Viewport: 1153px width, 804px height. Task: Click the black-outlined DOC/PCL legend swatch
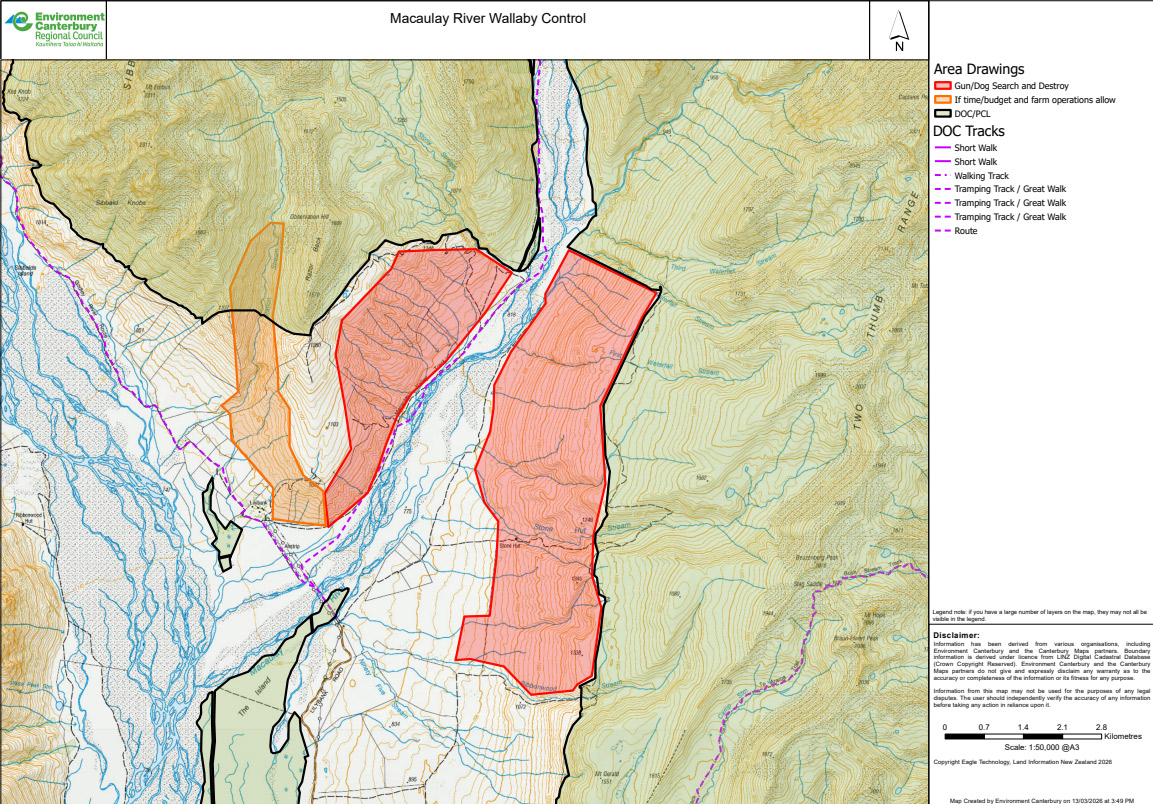point(941,114)
